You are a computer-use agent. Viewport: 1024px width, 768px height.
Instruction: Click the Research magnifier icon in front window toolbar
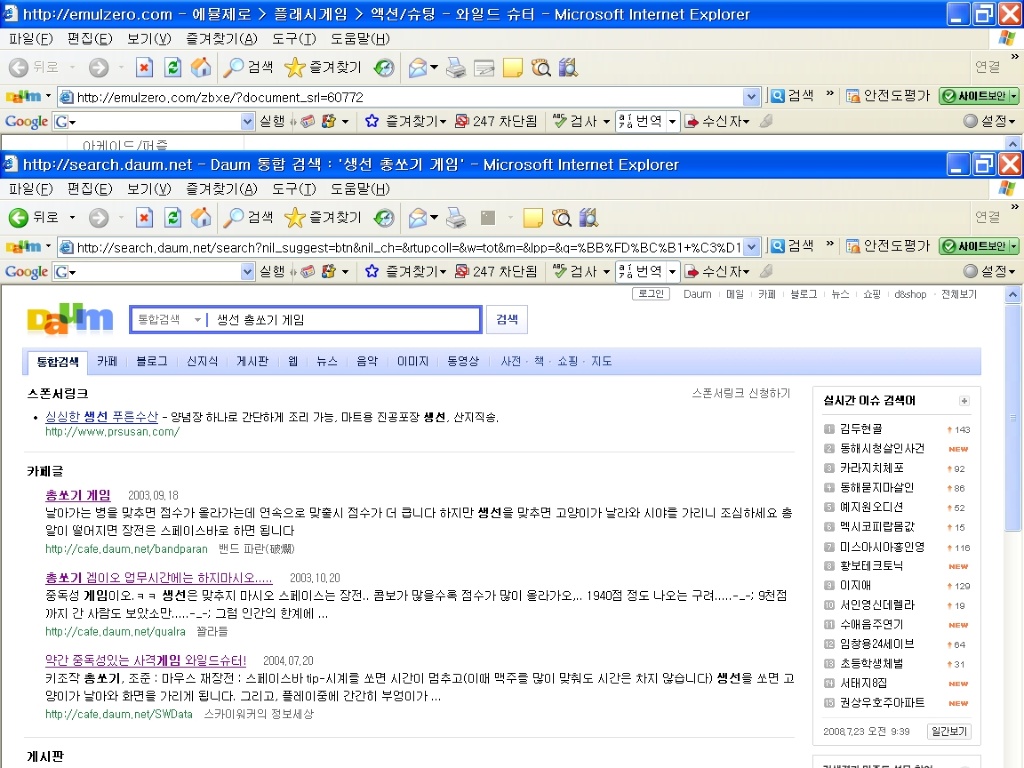(561, 217)
